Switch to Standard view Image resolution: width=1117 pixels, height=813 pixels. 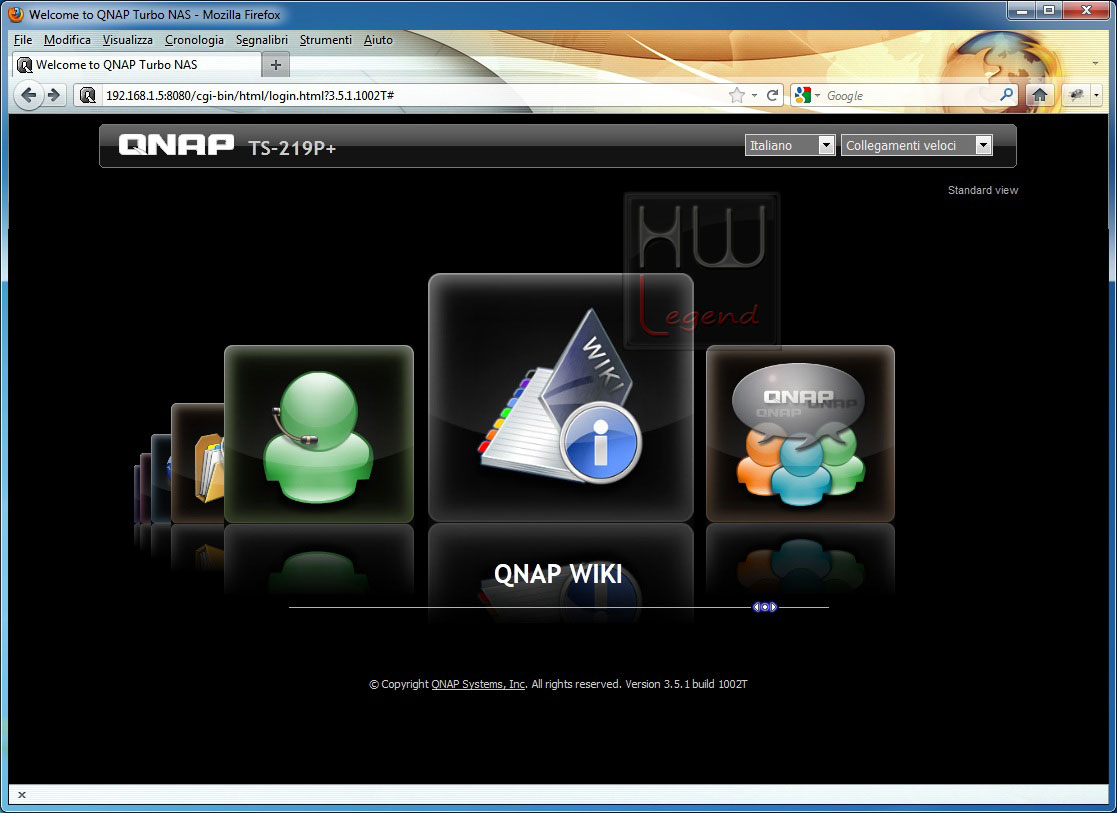tap(982, 190)
